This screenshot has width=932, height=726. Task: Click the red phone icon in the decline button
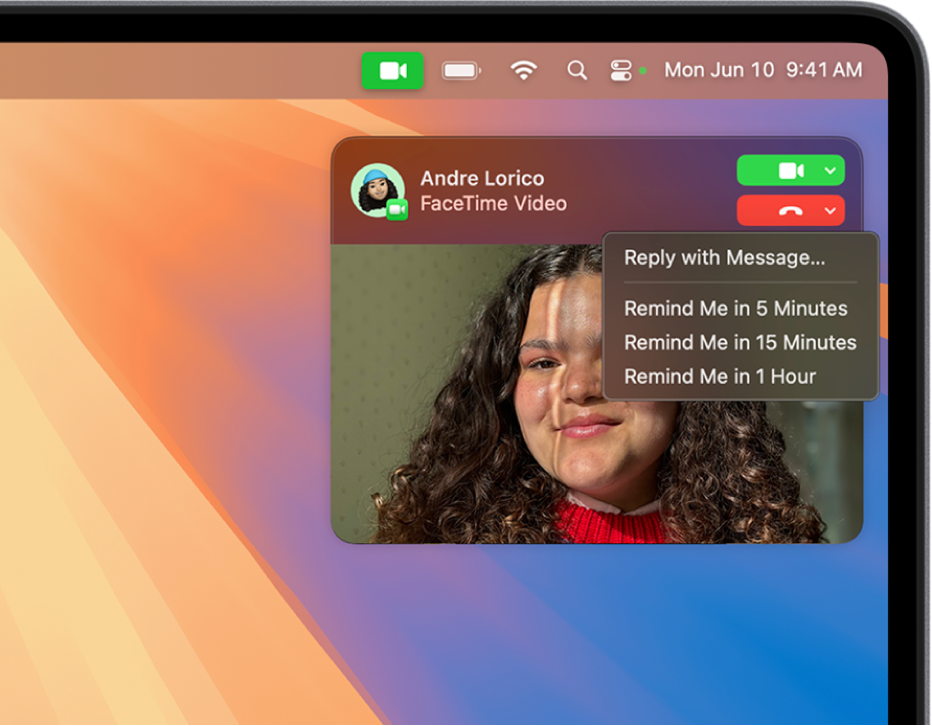(789, 211)
